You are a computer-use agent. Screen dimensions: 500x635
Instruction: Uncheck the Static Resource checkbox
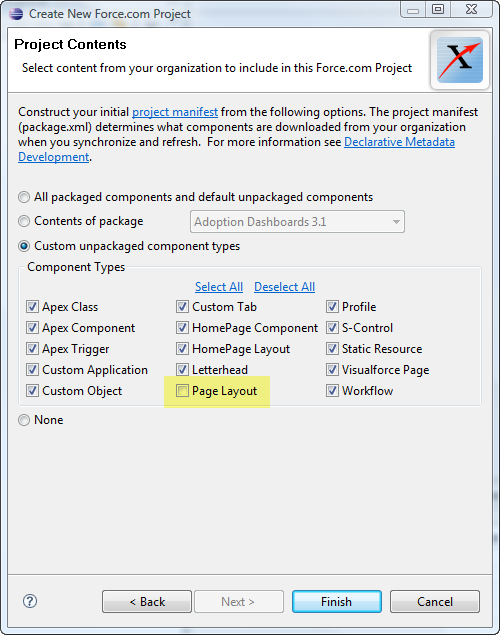(x=332, y=348)
